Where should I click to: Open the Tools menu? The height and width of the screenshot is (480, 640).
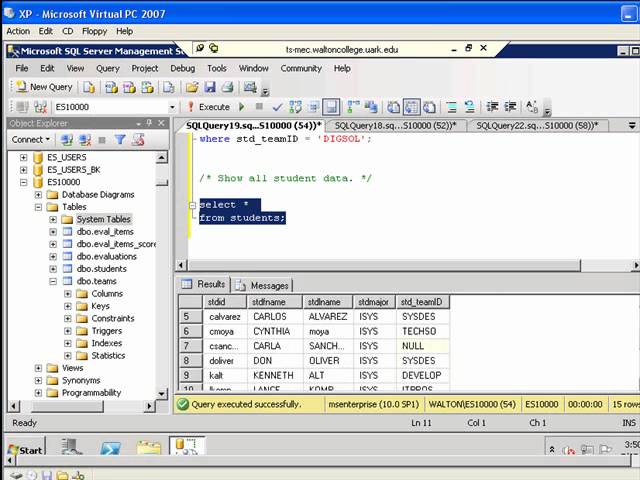point(217,69)
